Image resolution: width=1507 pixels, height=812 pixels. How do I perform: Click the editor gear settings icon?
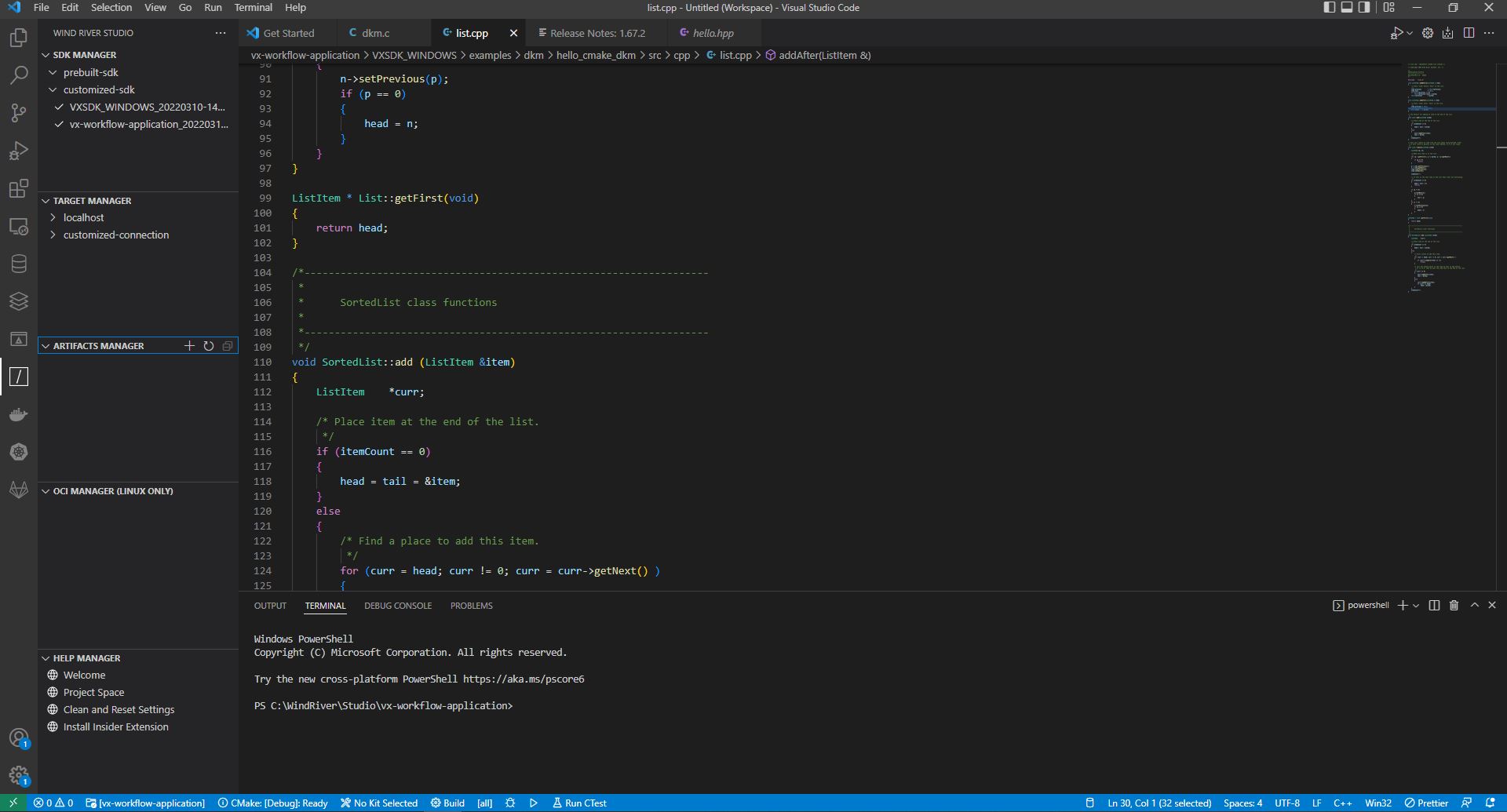point(1428,33)
